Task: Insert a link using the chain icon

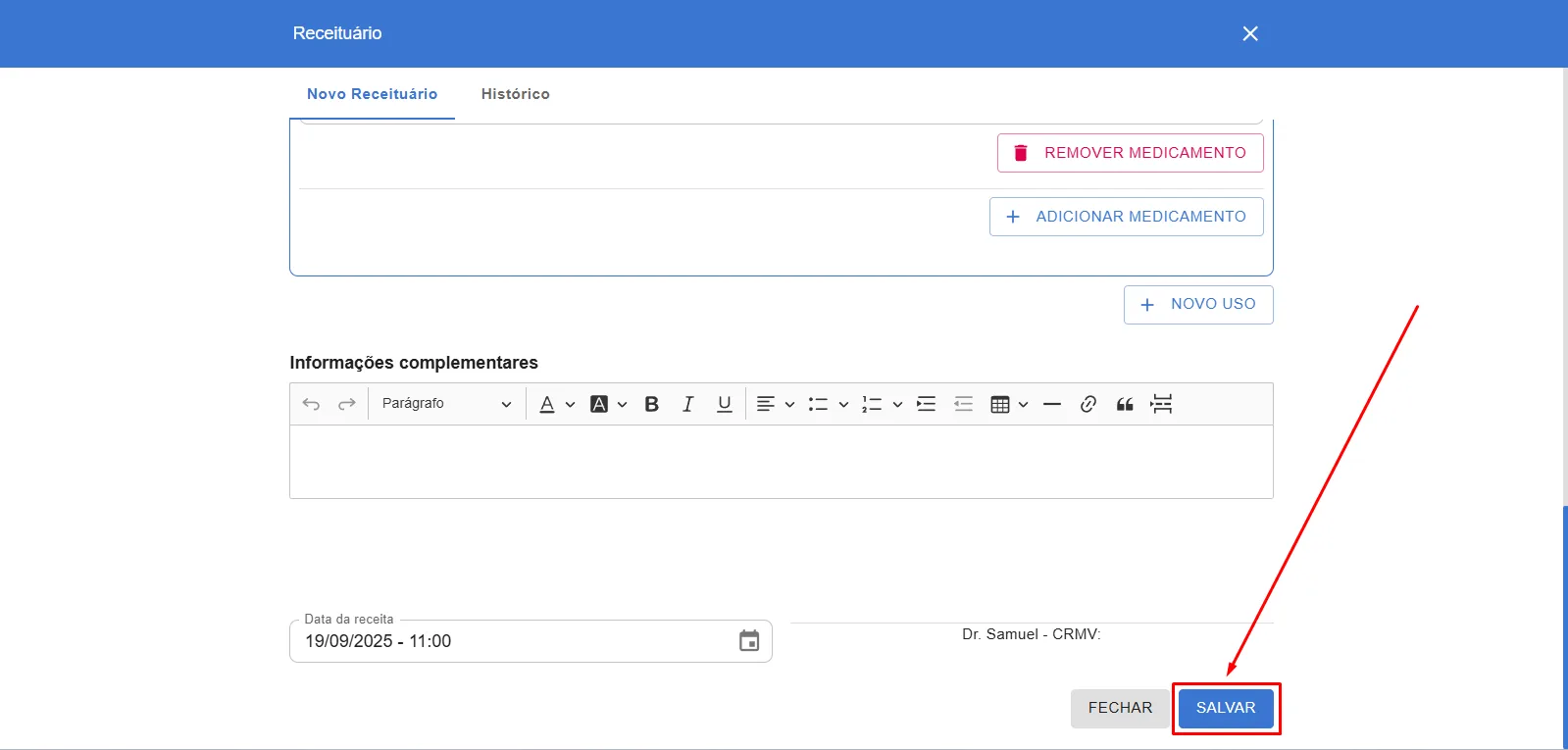Action: tap(1087, 404)
